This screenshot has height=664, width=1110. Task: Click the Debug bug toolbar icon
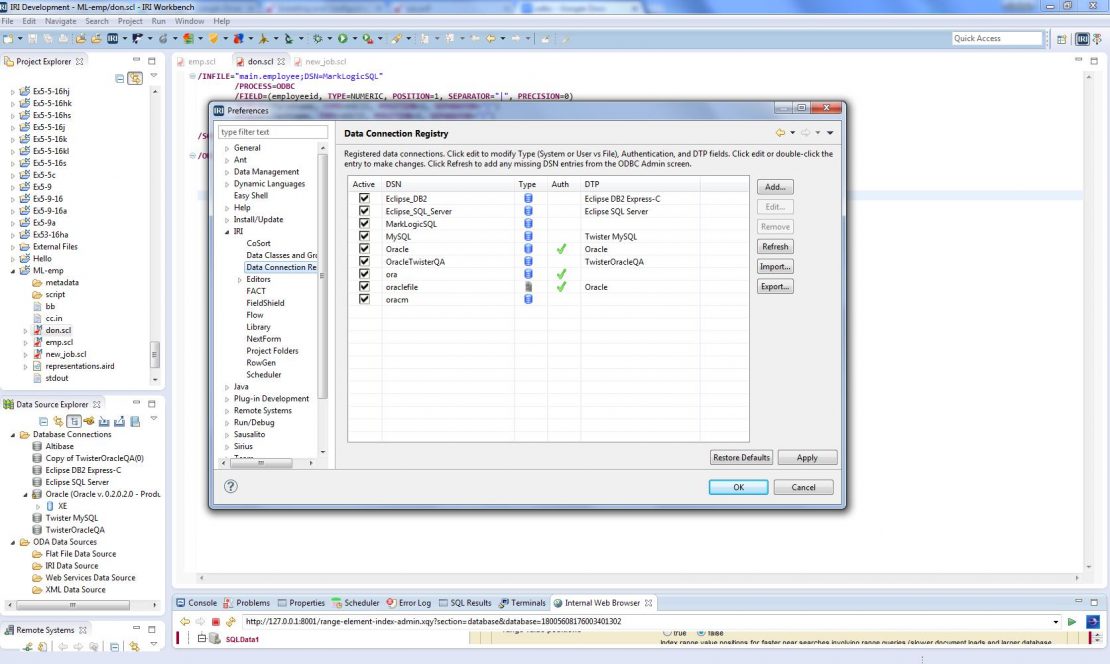pyautogui.click(x=318, y=38)
